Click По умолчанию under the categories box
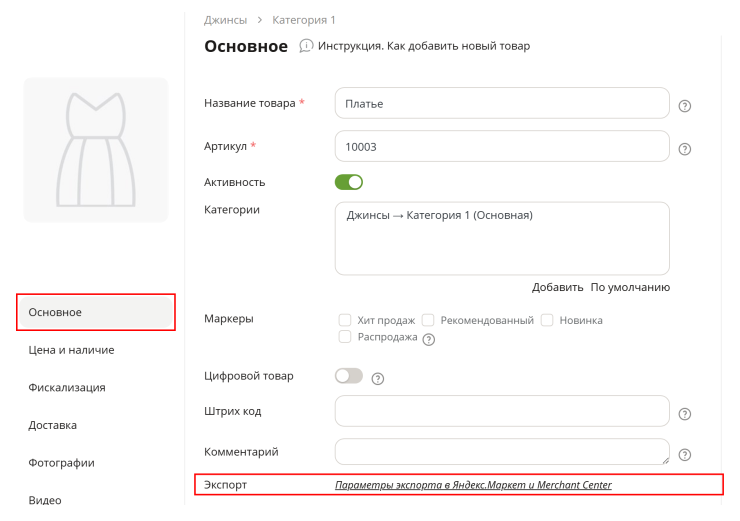This screenshot has width=740, height=521. point(630,287)
